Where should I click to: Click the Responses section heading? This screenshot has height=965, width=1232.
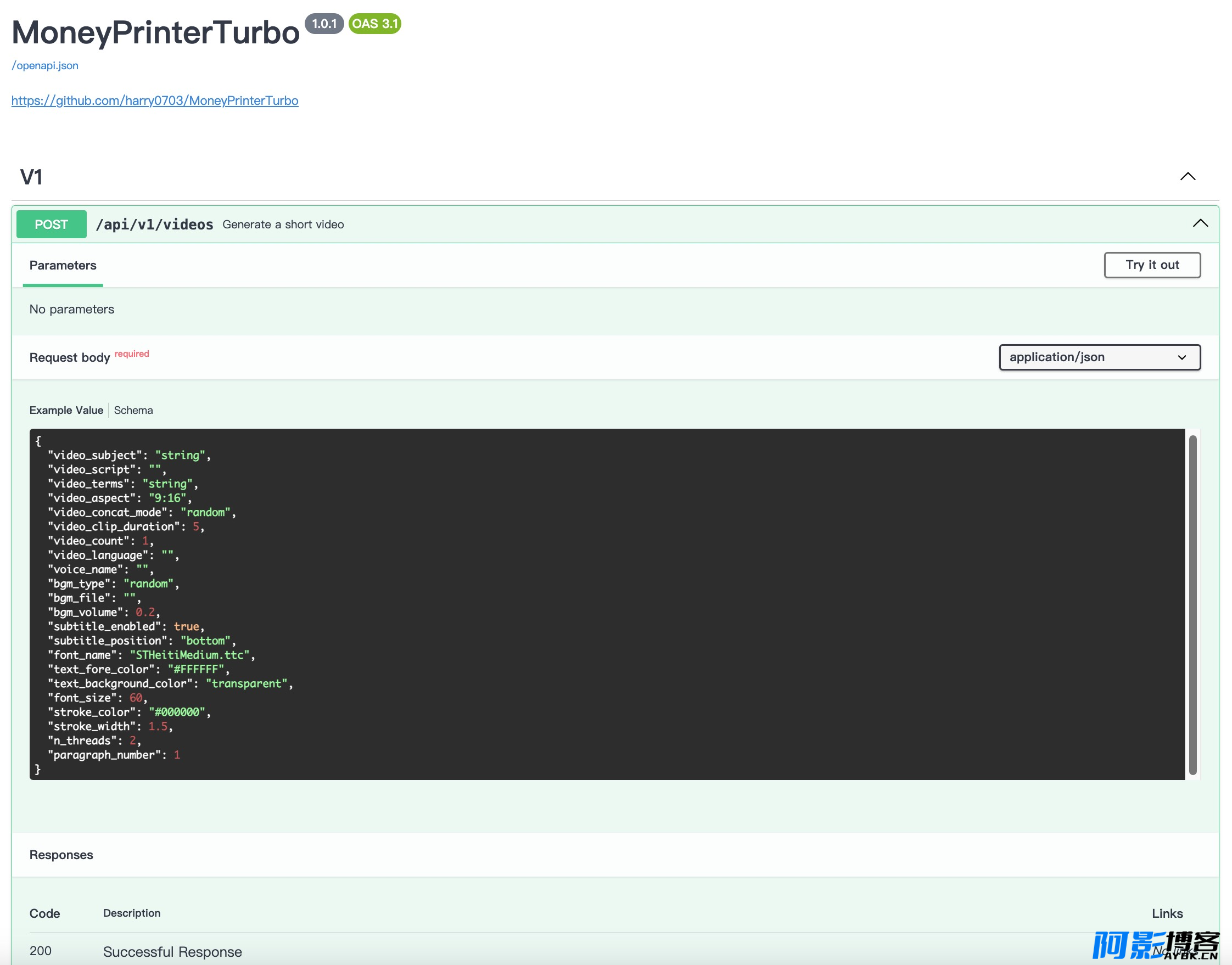tap(61, 855)
